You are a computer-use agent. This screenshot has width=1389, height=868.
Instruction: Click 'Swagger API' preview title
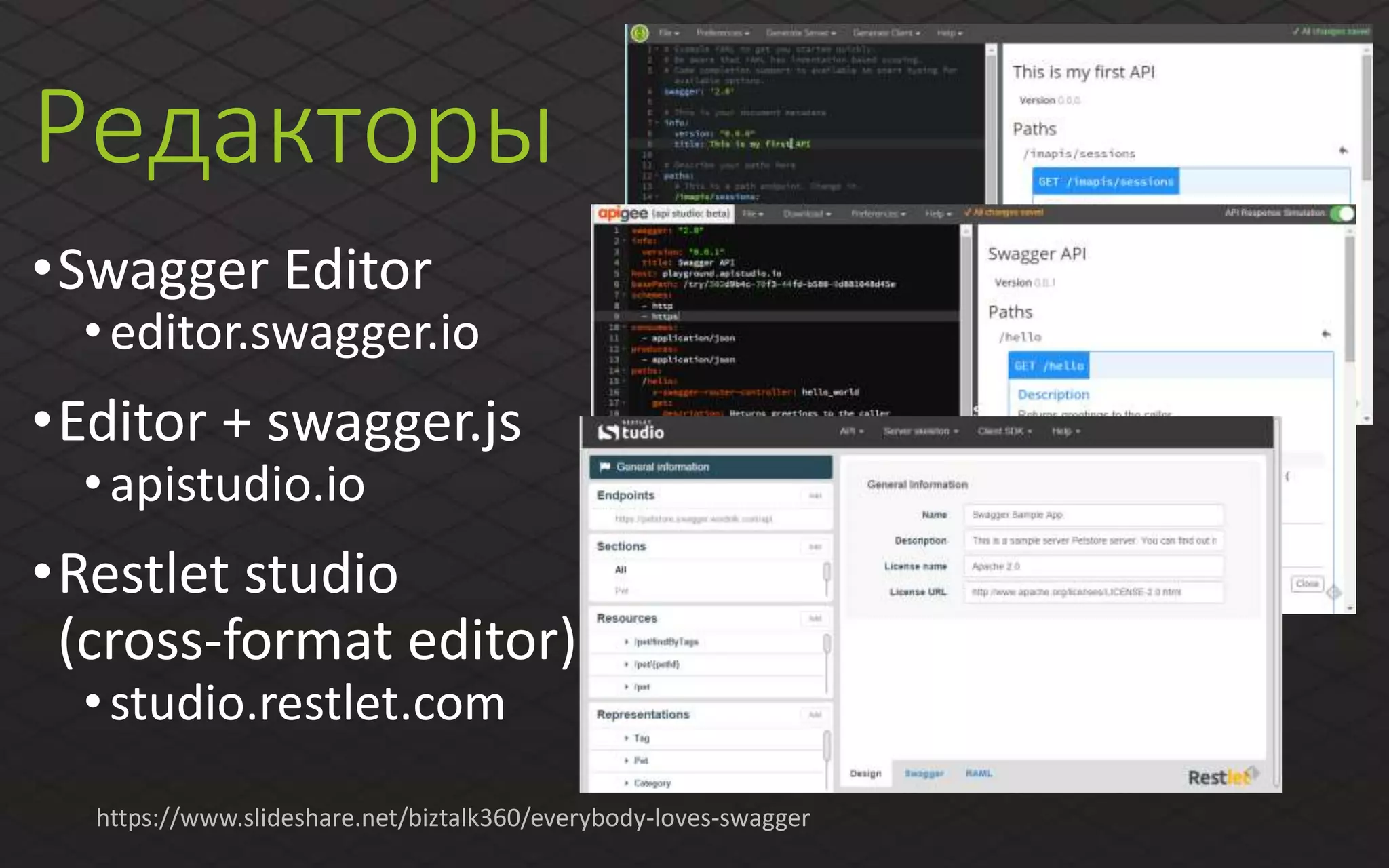(1036, 254)
